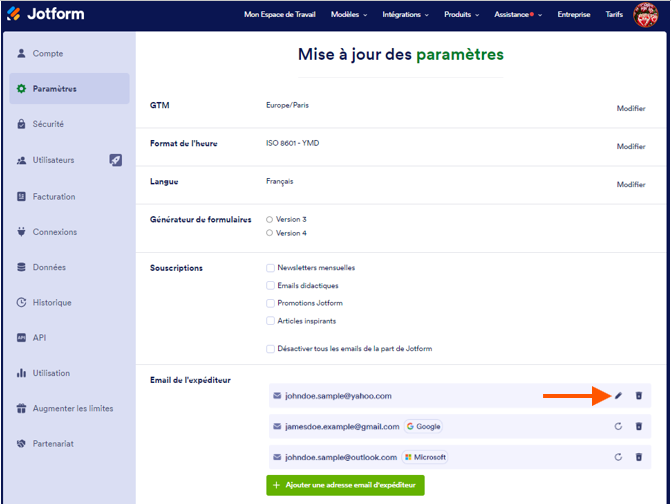The image size is (671, 504).
Task: Click the Google badge on the gmail row
Action: click(423, 427)
